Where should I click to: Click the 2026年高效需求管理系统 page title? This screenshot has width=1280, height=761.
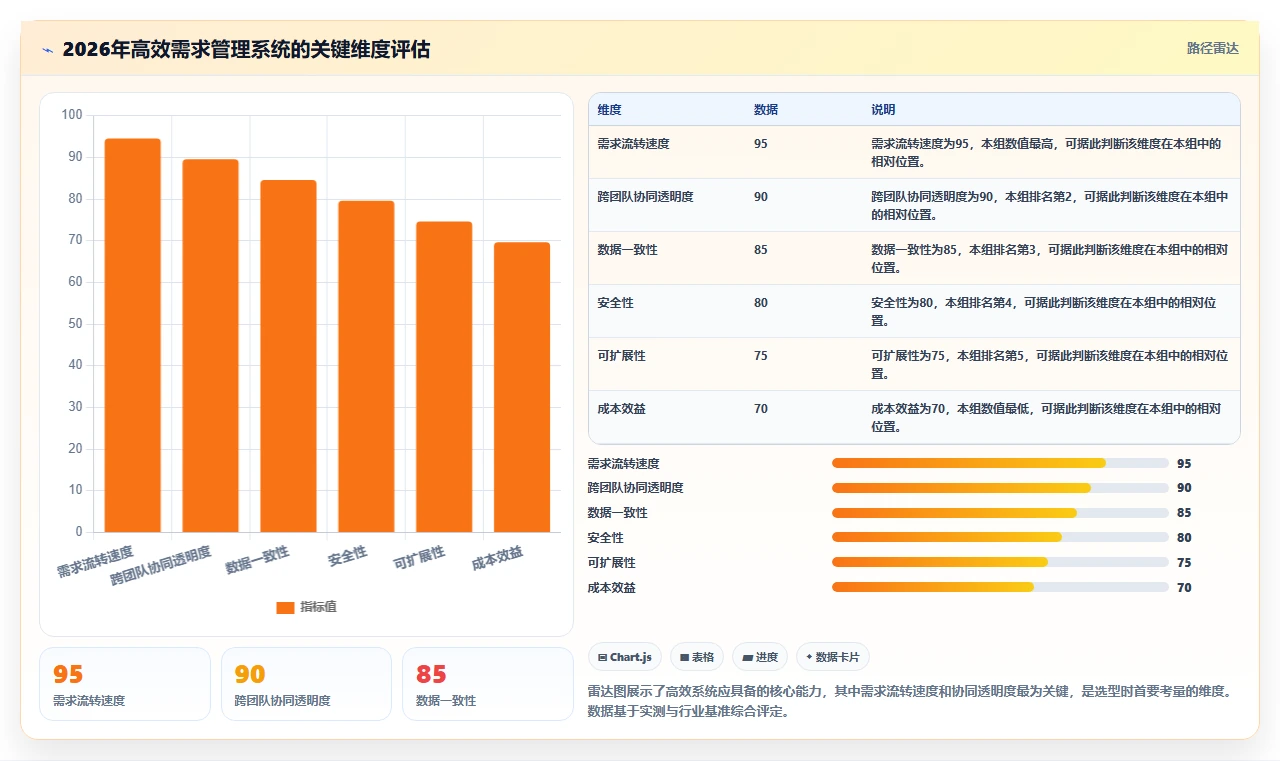[246, 49]
